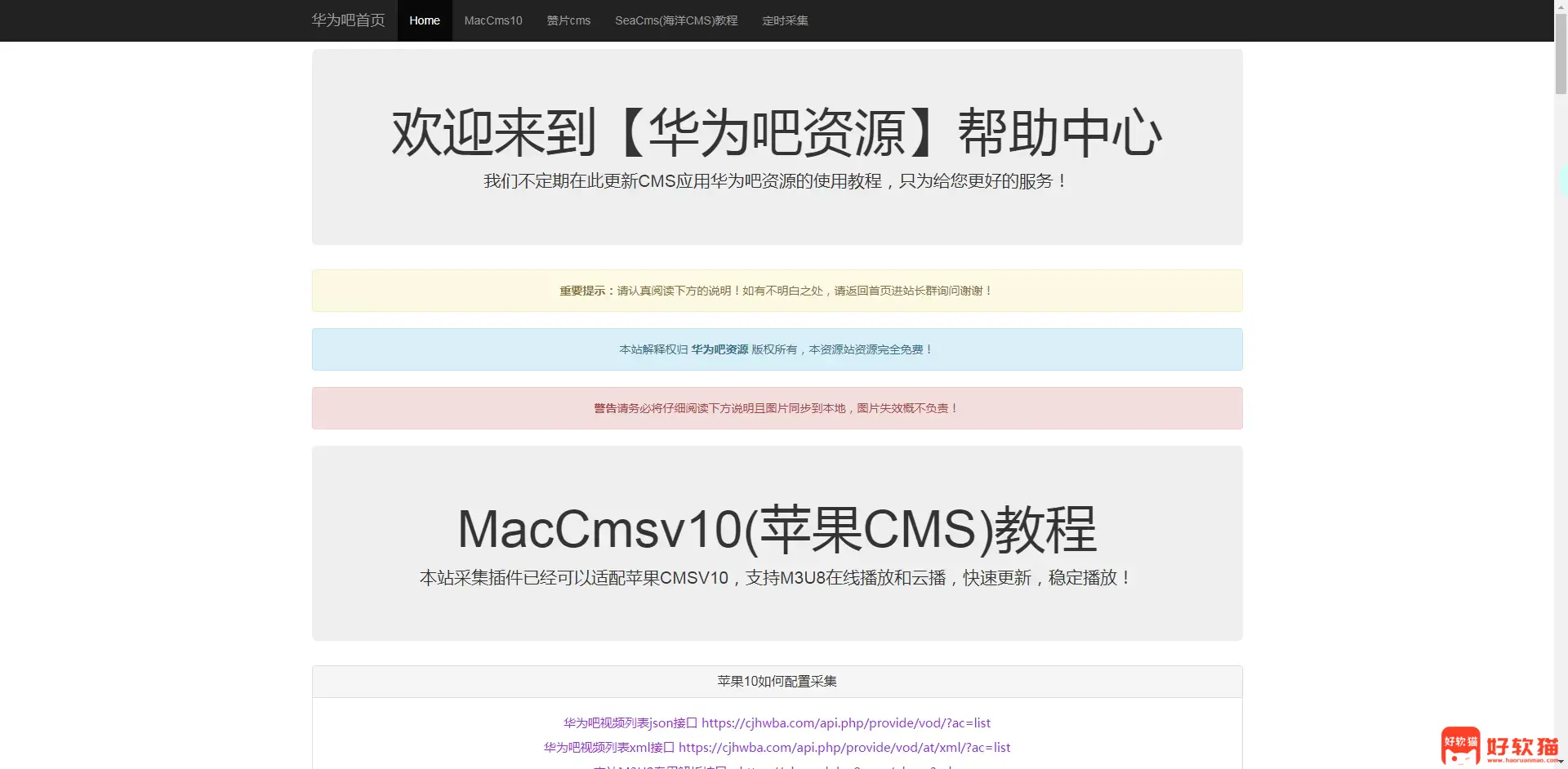Open the SeaCms(海洋CMS)教程 nav item

676,20
